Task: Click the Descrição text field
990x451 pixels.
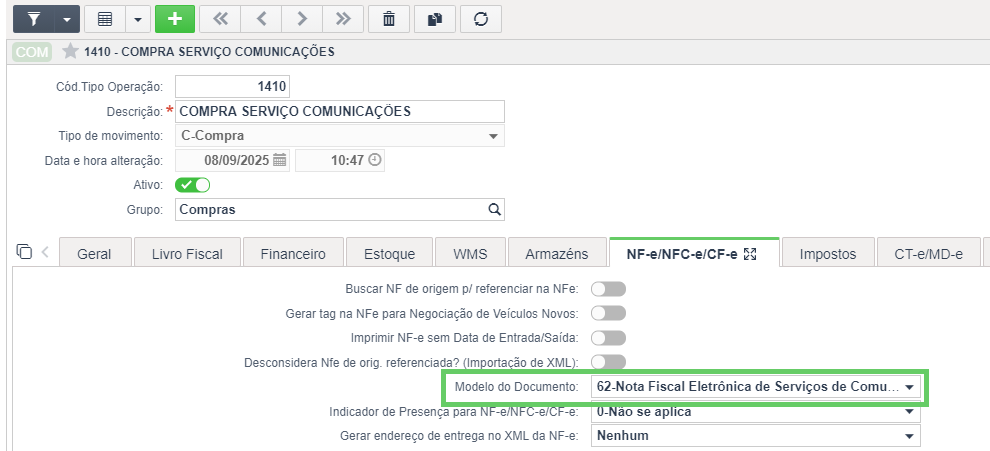Action: (x=340, y=111)
